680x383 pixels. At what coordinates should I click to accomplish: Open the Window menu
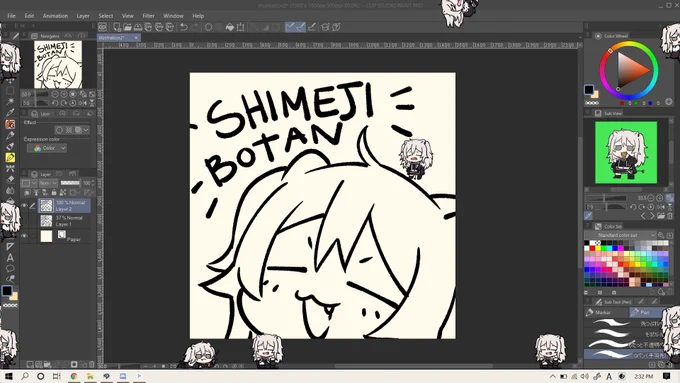coord(173,16)
